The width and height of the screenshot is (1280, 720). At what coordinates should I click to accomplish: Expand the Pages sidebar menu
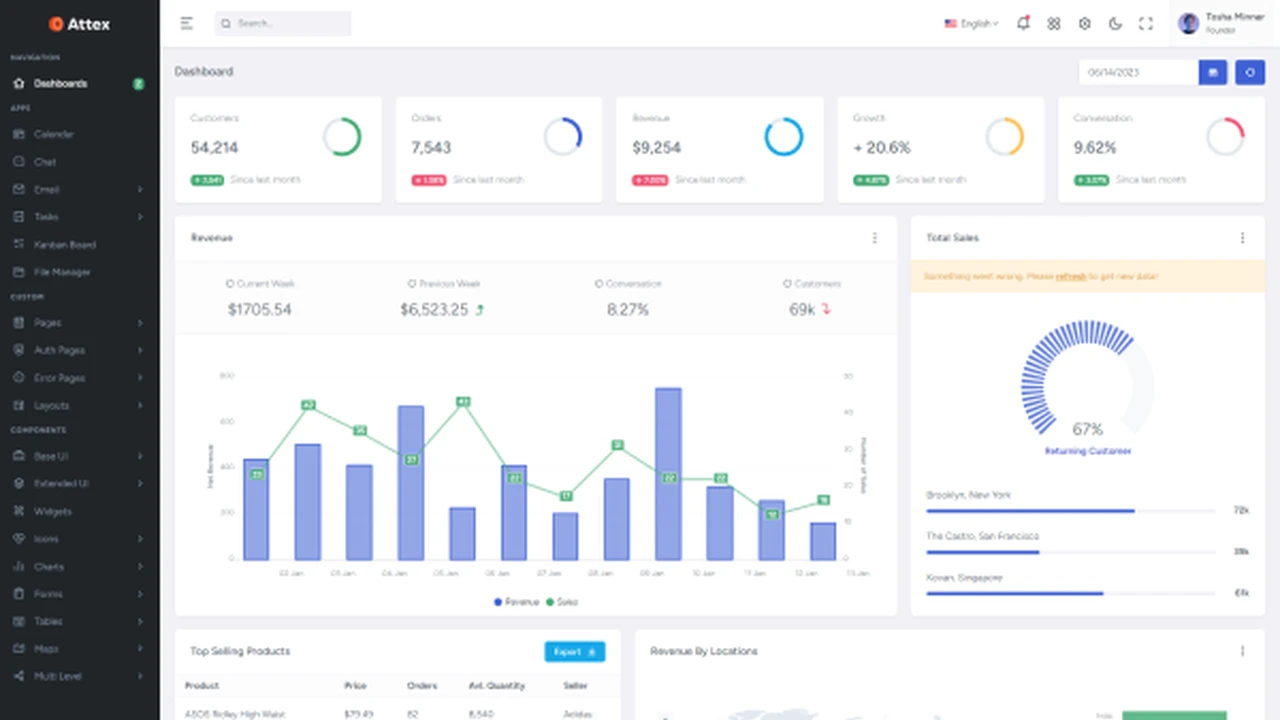point(79,323)
